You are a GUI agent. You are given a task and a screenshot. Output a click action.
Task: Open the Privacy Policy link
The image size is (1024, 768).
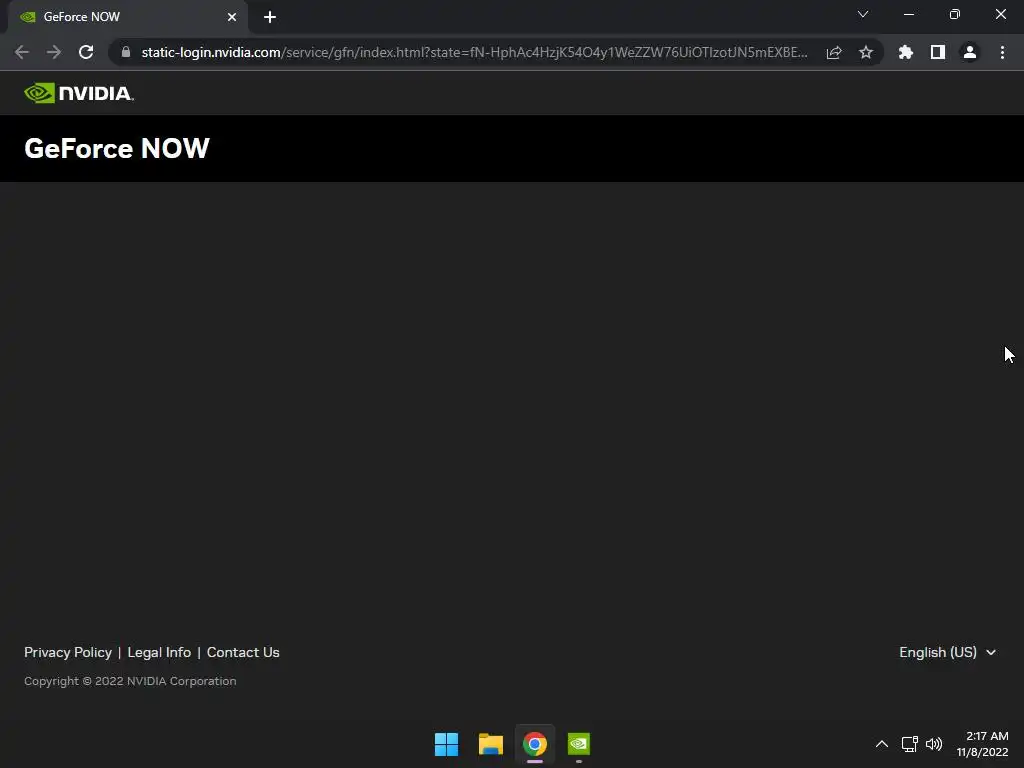(68, 652)
